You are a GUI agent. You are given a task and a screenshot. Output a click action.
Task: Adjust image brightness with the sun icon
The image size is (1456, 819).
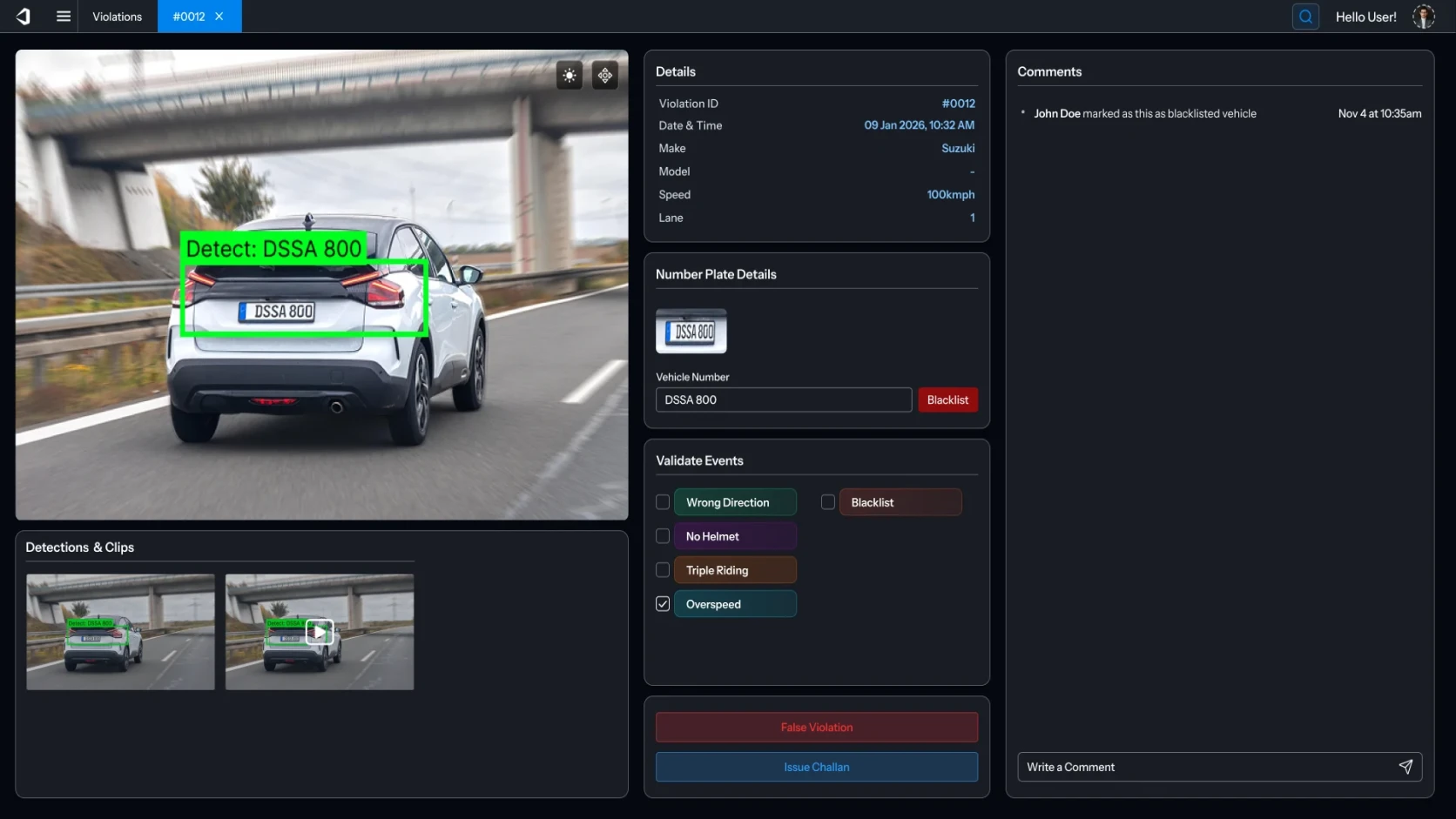(570, 76)
